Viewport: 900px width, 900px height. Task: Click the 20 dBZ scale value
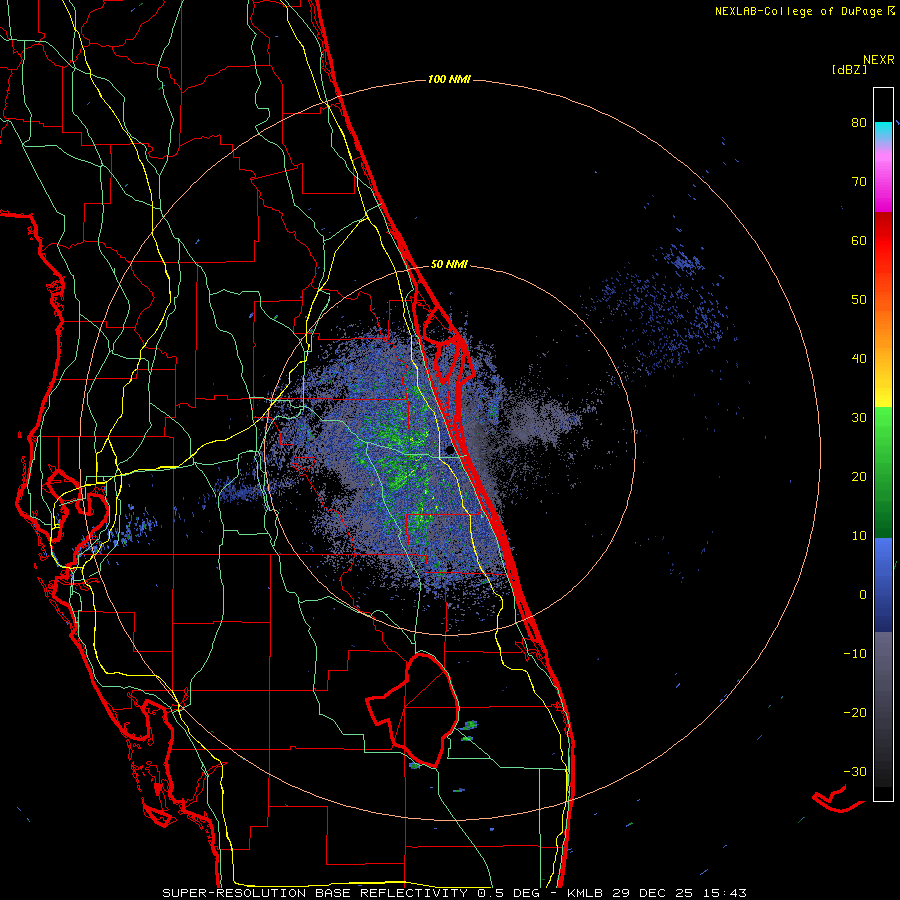tap(859, 476)
